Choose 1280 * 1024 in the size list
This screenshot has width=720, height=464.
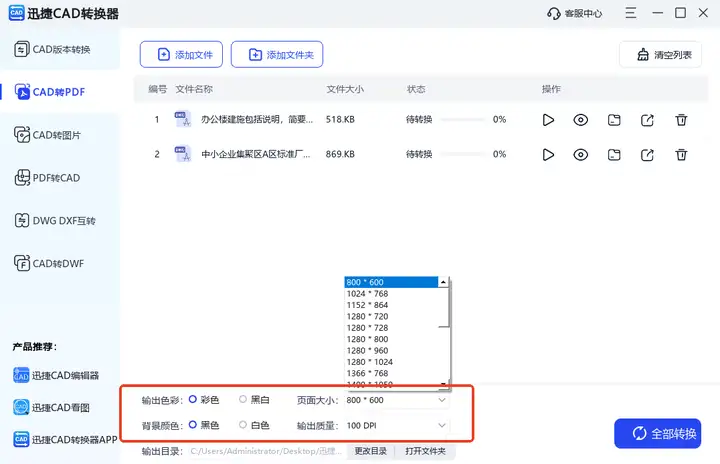coord(391,362)
